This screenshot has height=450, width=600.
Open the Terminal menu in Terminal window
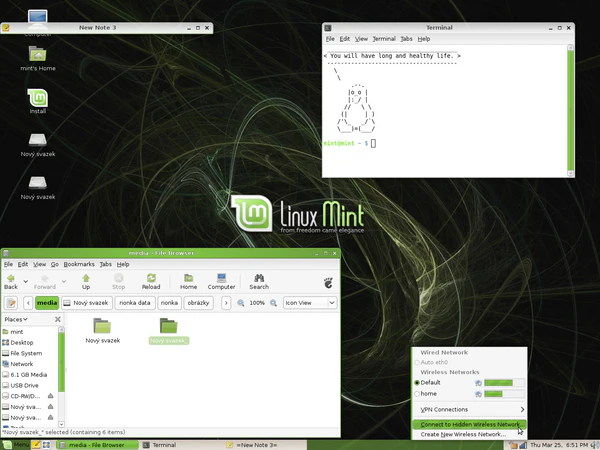click(383, 38)
